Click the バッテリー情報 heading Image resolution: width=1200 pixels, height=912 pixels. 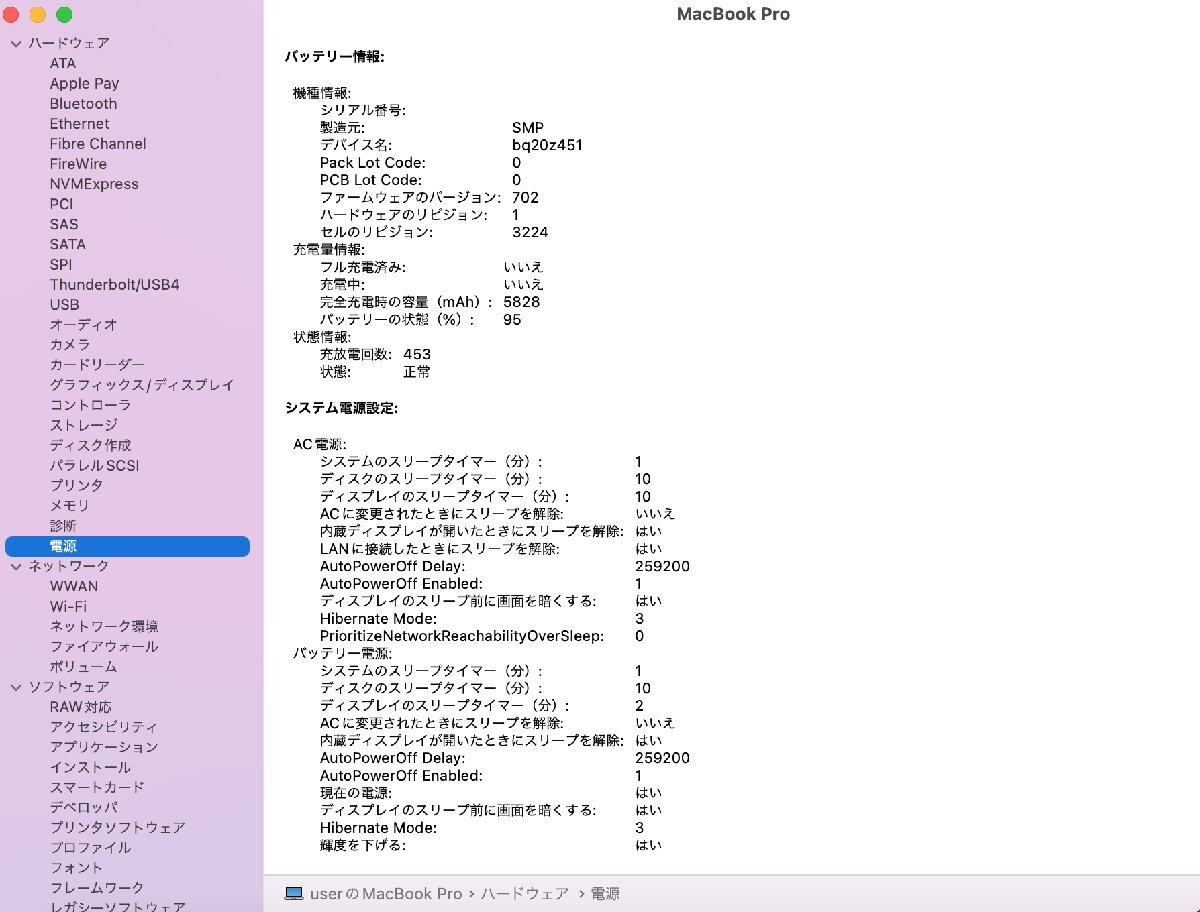coord(334,57)
